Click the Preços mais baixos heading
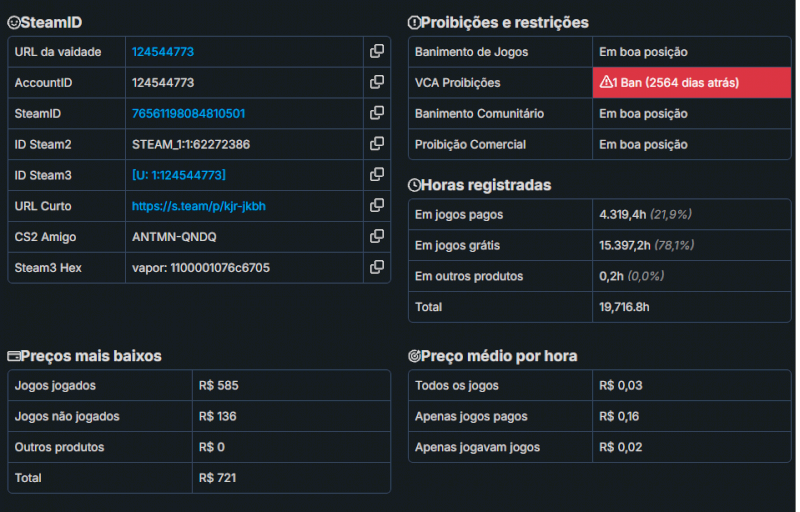The height and width of the screenshot is (512, 800). [91, 356]
